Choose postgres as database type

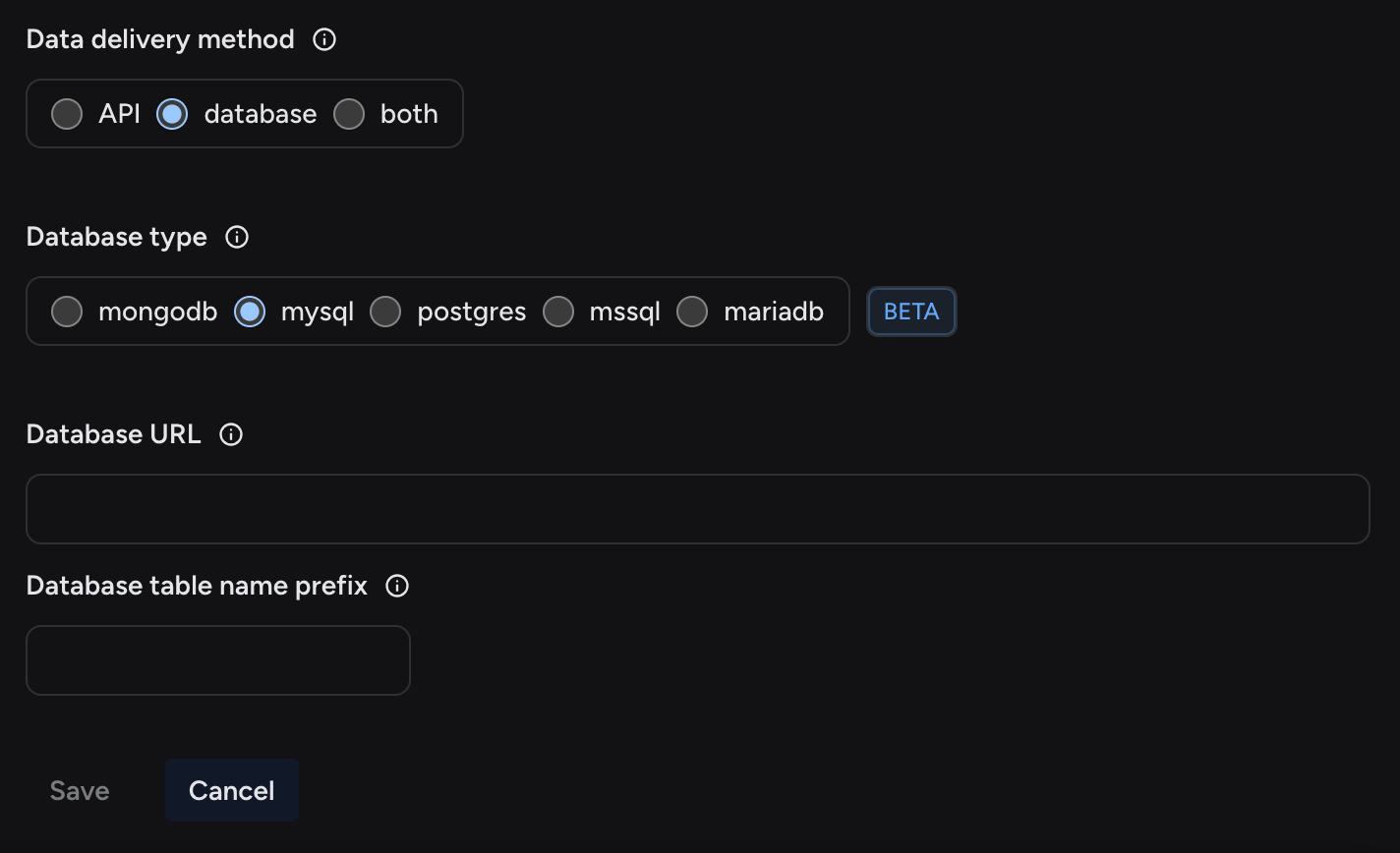tap(385, 312)
